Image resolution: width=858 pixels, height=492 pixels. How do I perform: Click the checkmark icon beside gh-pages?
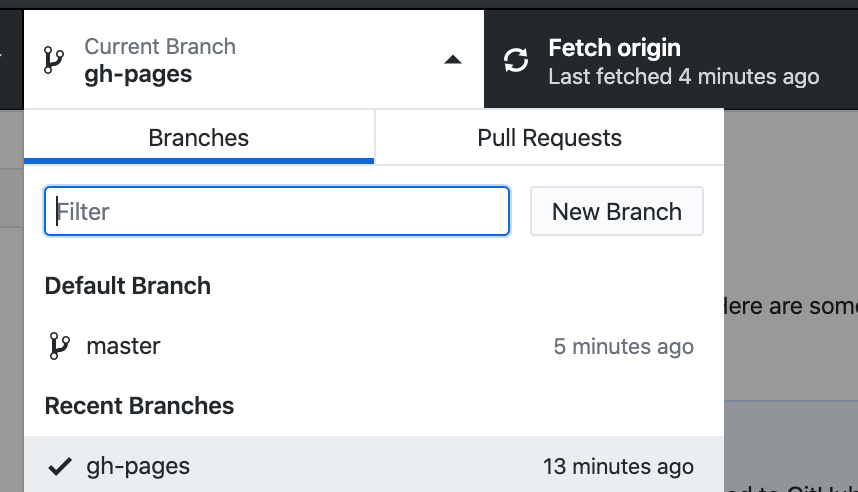coord(60,466)
